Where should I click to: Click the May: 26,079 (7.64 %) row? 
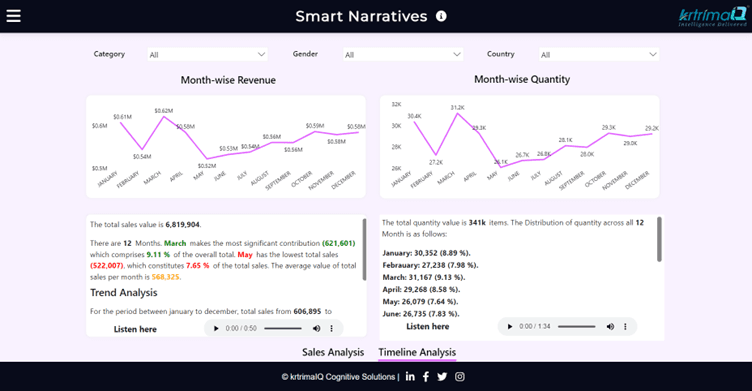[x=420, y=302]
